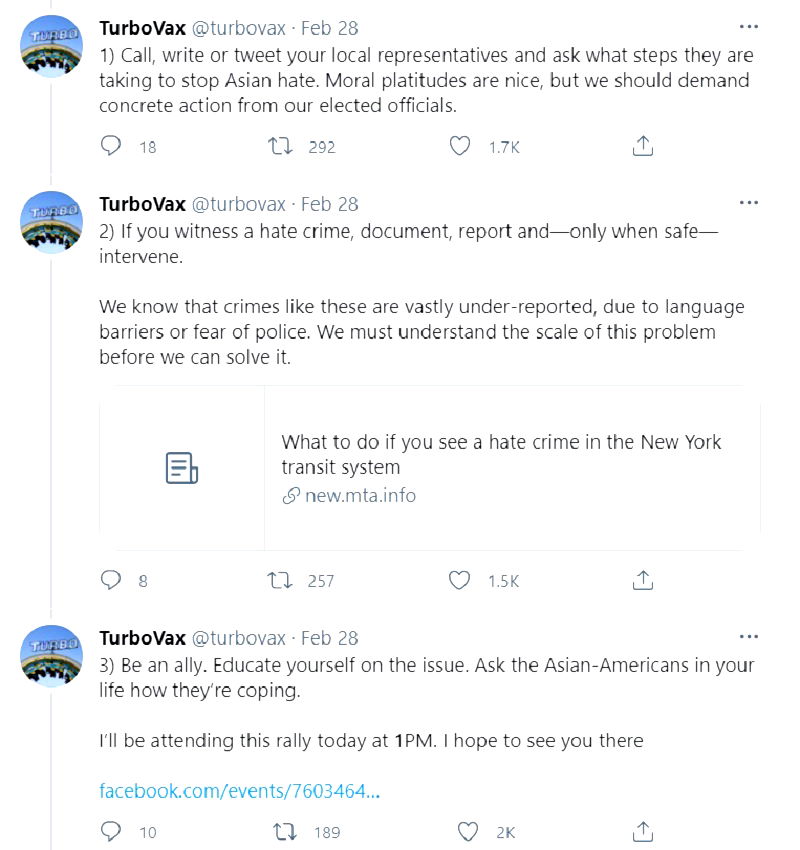Reply to the tweet about local representatives

[x=112, y=147]
